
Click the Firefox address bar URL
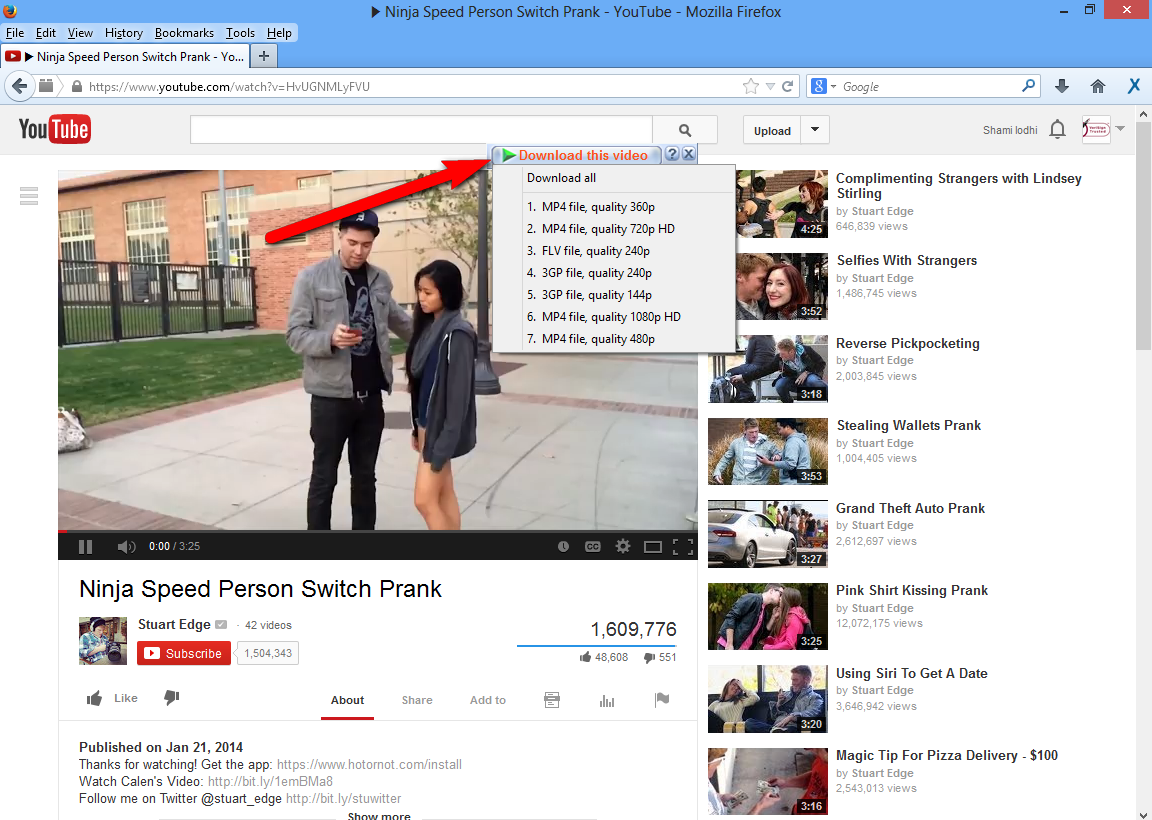click(x=229, y=87)
